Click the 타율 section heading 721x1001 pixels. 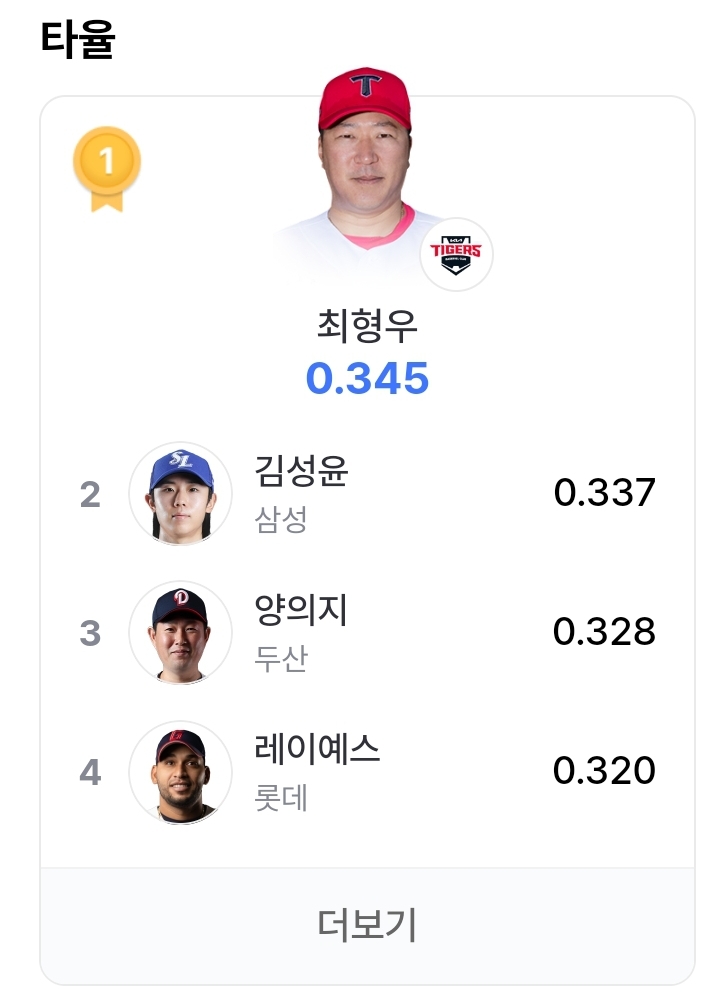click(78, 40)
